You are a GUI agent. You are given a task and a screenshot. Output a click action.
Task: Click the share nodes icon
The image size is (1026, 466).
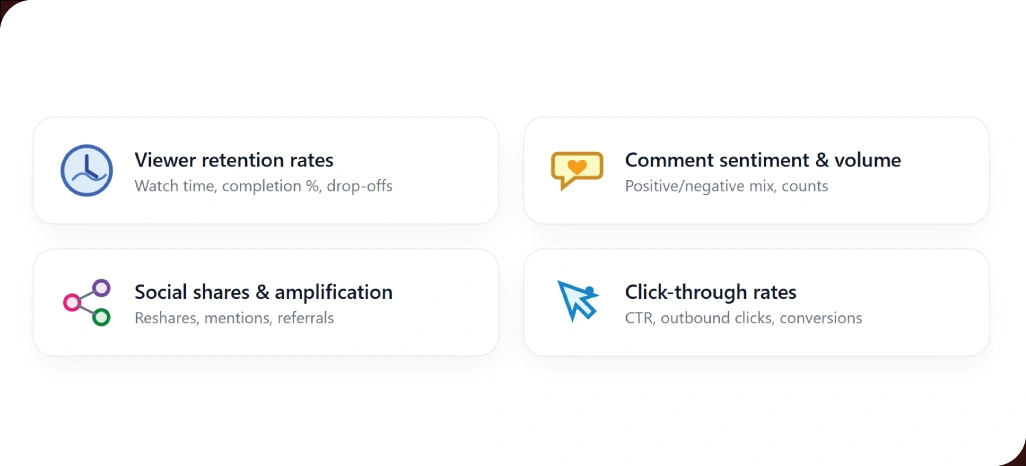[x=86, y=302]
